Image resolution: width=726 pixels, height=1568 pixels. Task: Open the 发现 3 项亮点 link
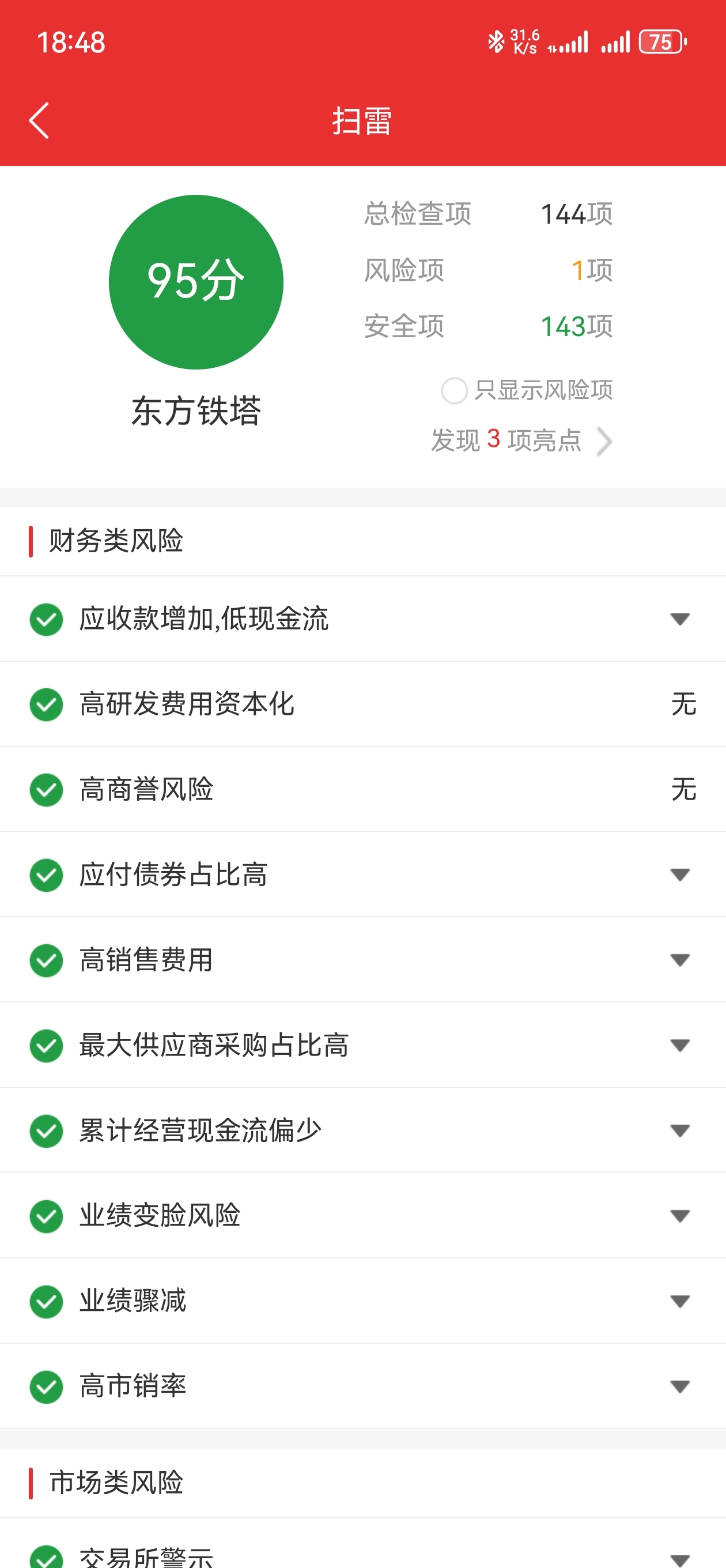(506, 440)
